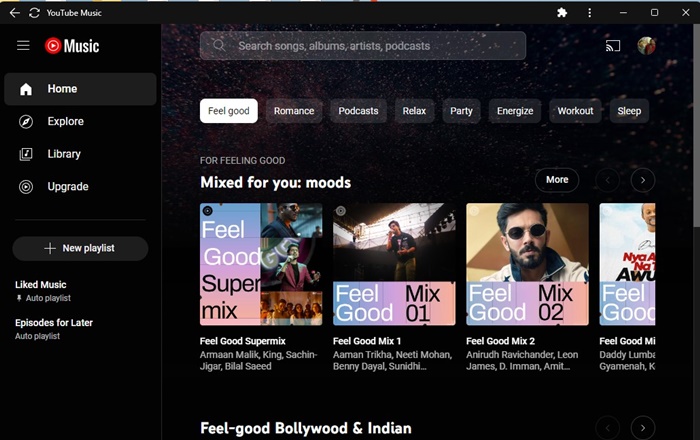Click the YouTube Music logo
Viewport: 700px width, 440px height.
coord(72,46)
